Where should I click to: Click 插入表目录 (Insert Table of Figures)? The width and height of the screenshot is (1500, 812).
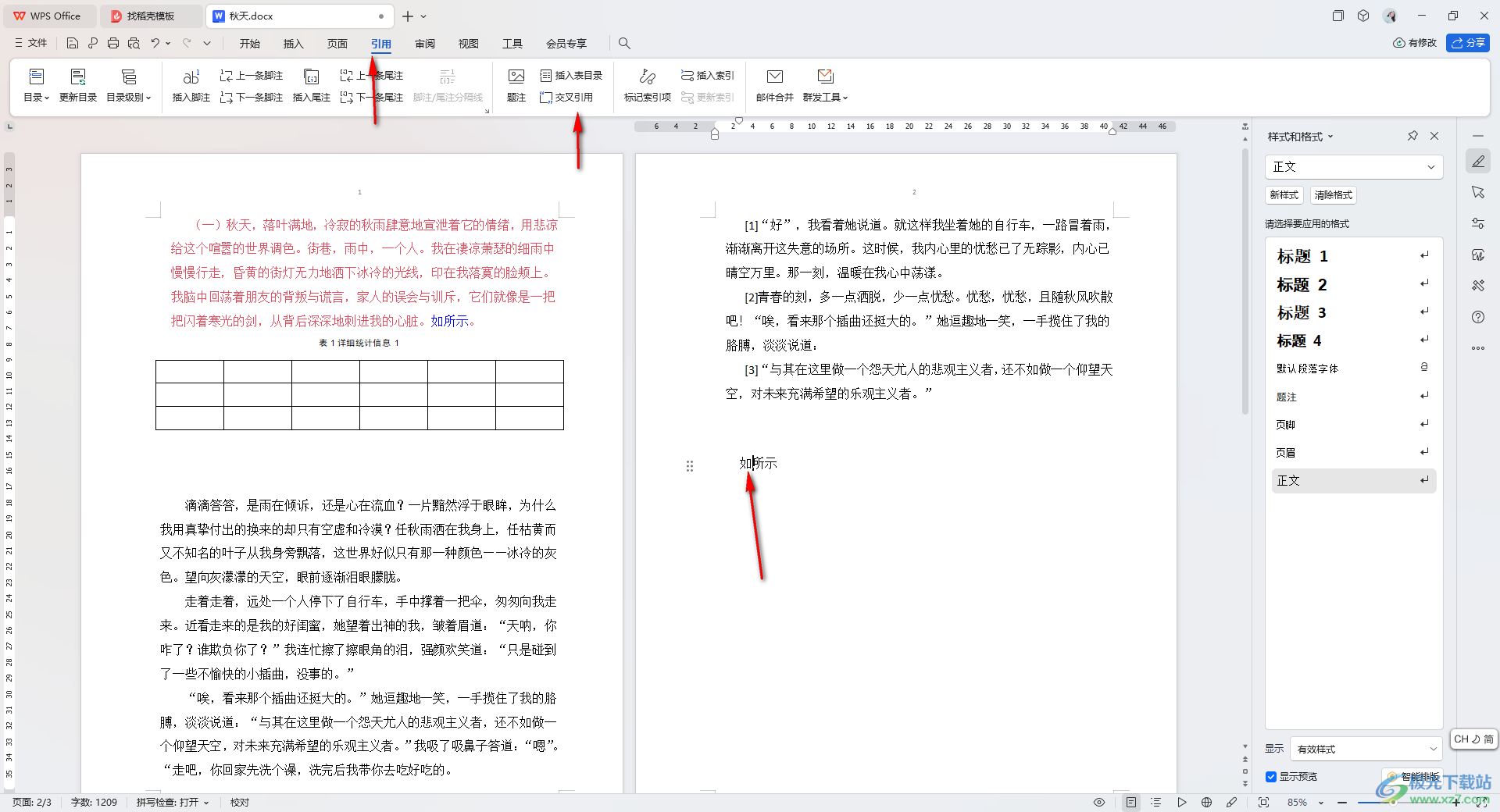click(x=572, y=76)
